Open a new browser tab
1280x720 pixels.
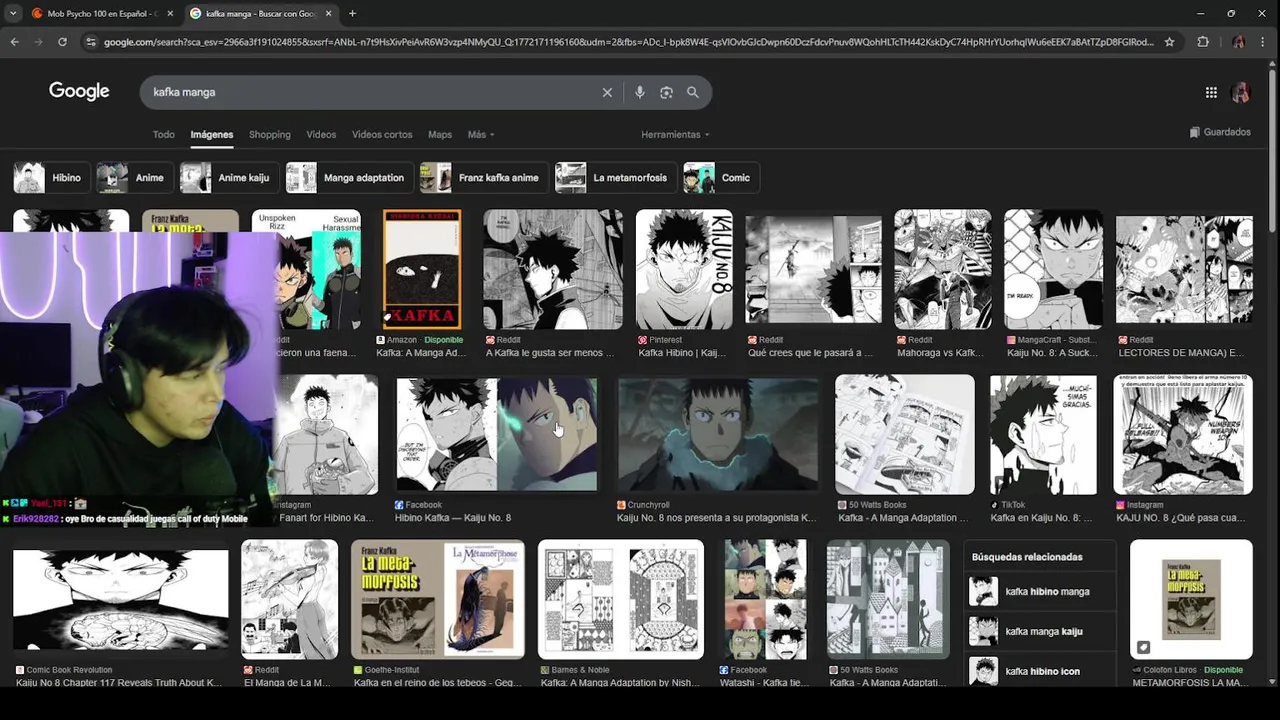(x=352, y=13)
